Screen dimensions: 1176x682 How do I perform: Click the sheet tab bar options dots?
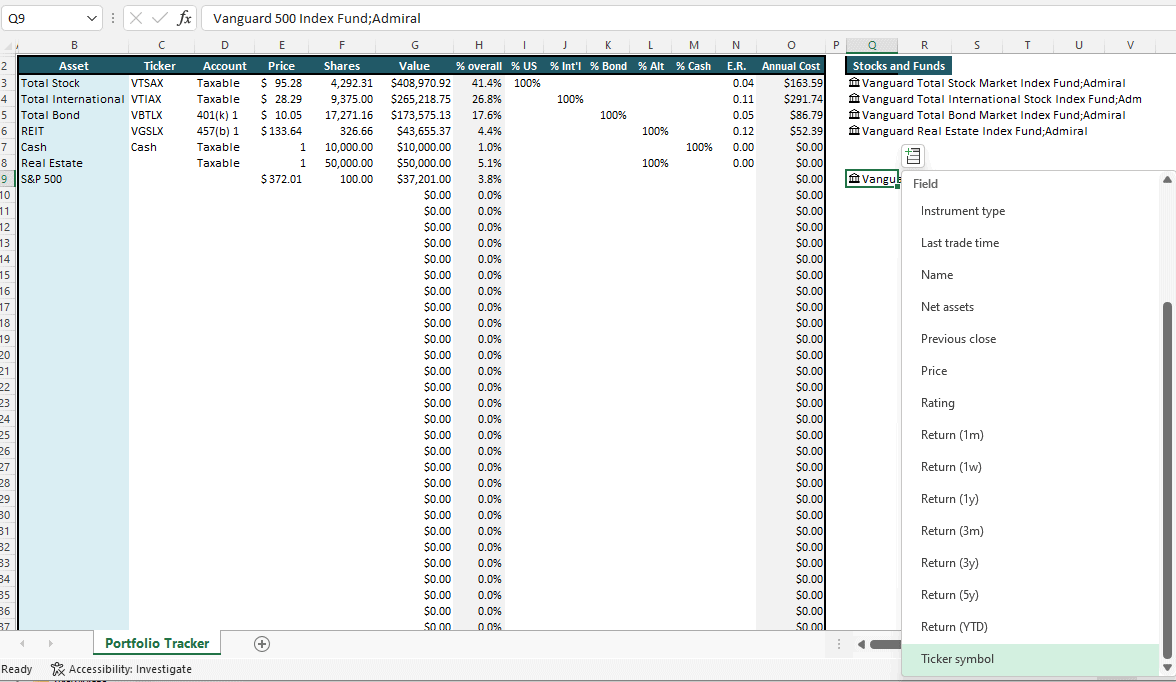point(838,644)
